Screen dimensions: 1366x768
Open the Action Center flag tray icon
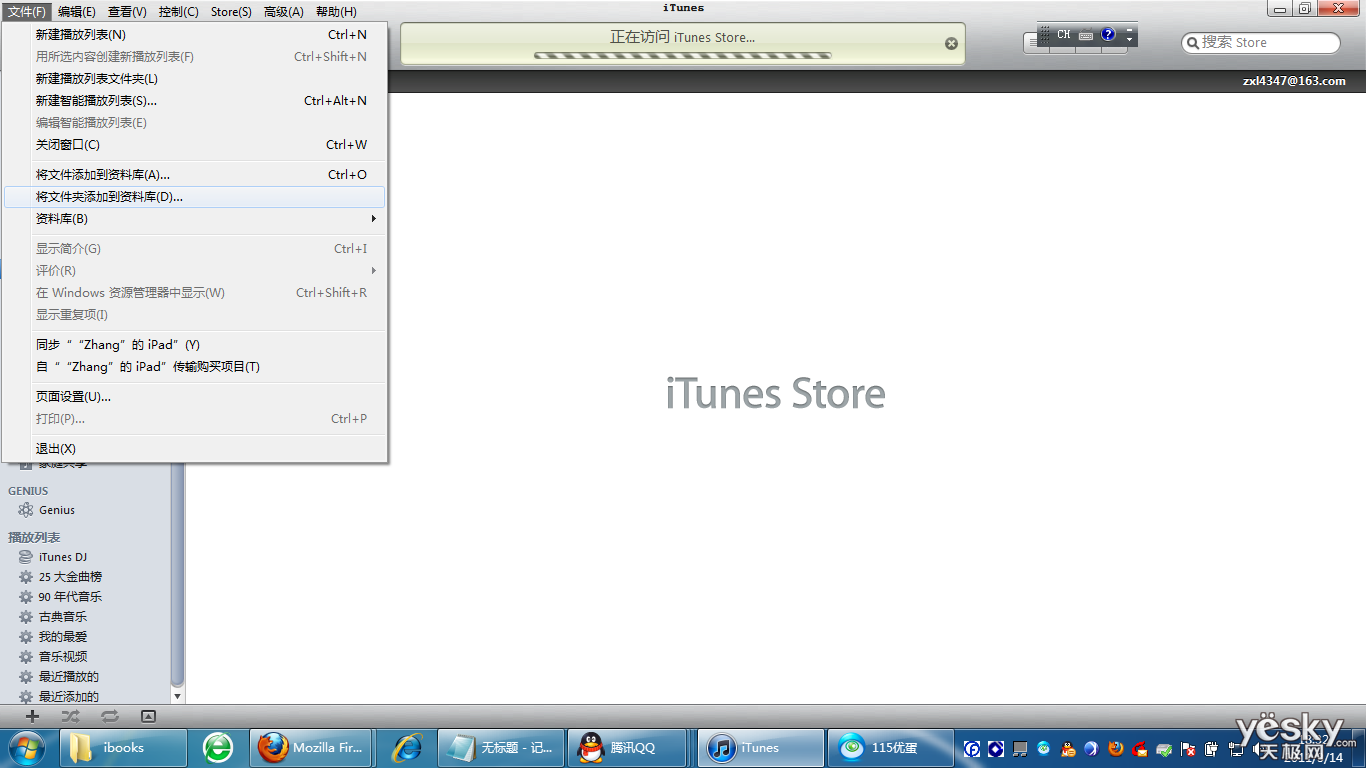tap(1188, 749)
